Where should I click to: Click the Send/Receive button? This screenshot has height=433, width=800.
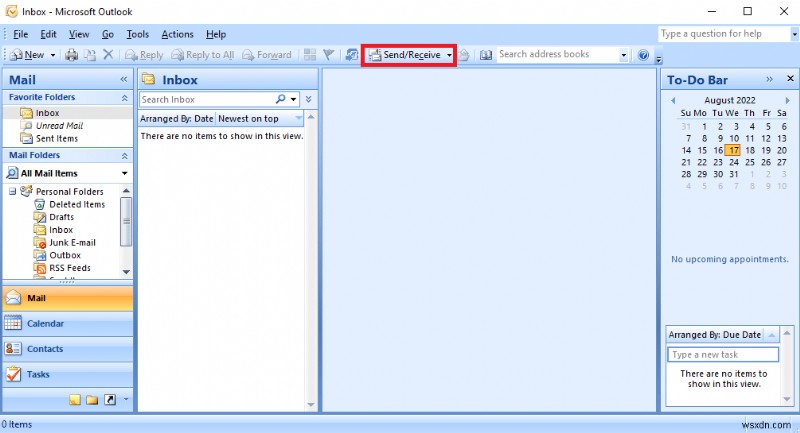405,55
